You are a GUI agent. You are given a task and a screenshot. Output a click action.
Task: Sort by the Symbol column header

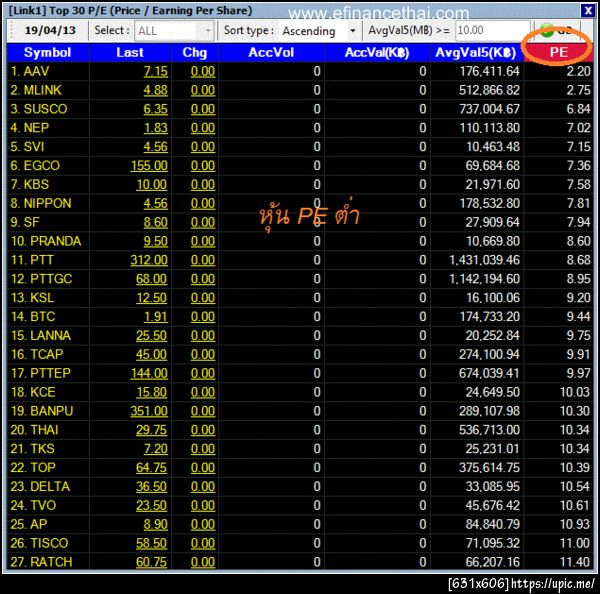point(47,52)
